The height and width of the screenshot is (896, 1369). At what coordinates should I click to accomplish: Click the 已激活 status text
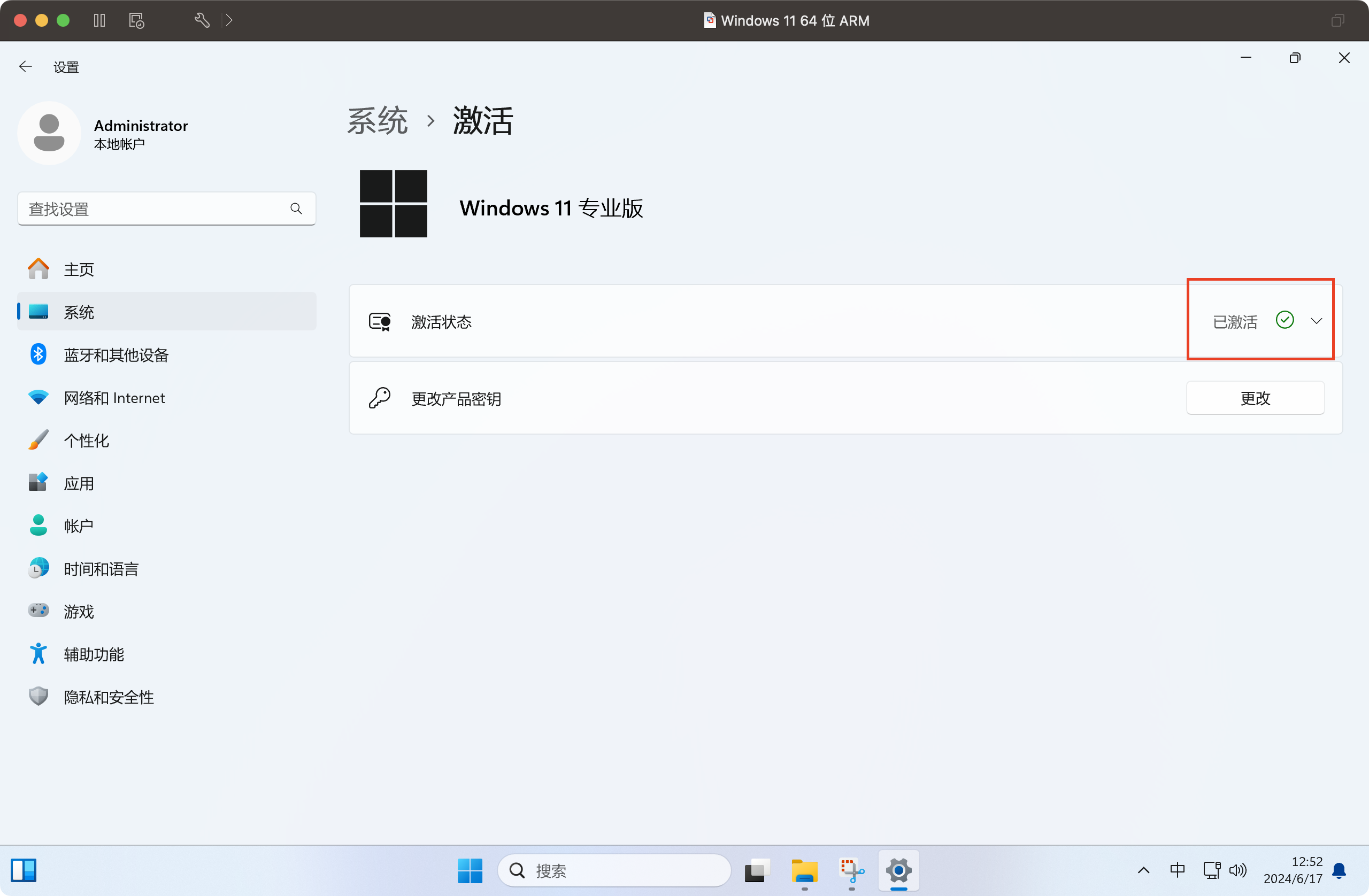[1235, 322]
